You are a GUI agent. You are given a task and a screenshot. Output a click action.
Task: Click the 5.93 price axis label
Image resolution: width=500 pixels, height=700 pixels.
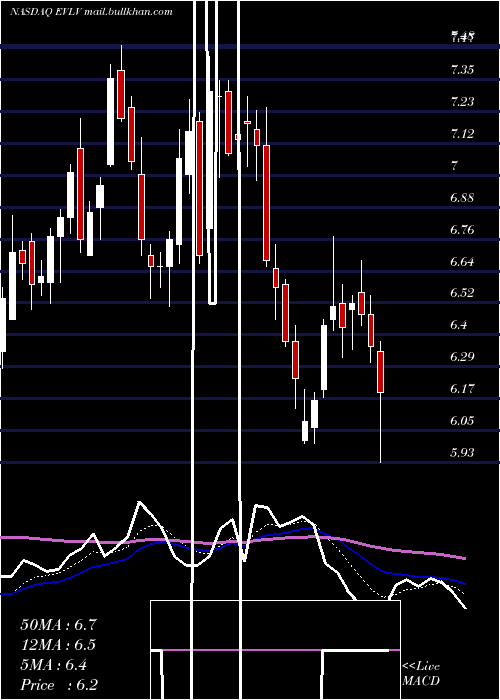[462, 453]
